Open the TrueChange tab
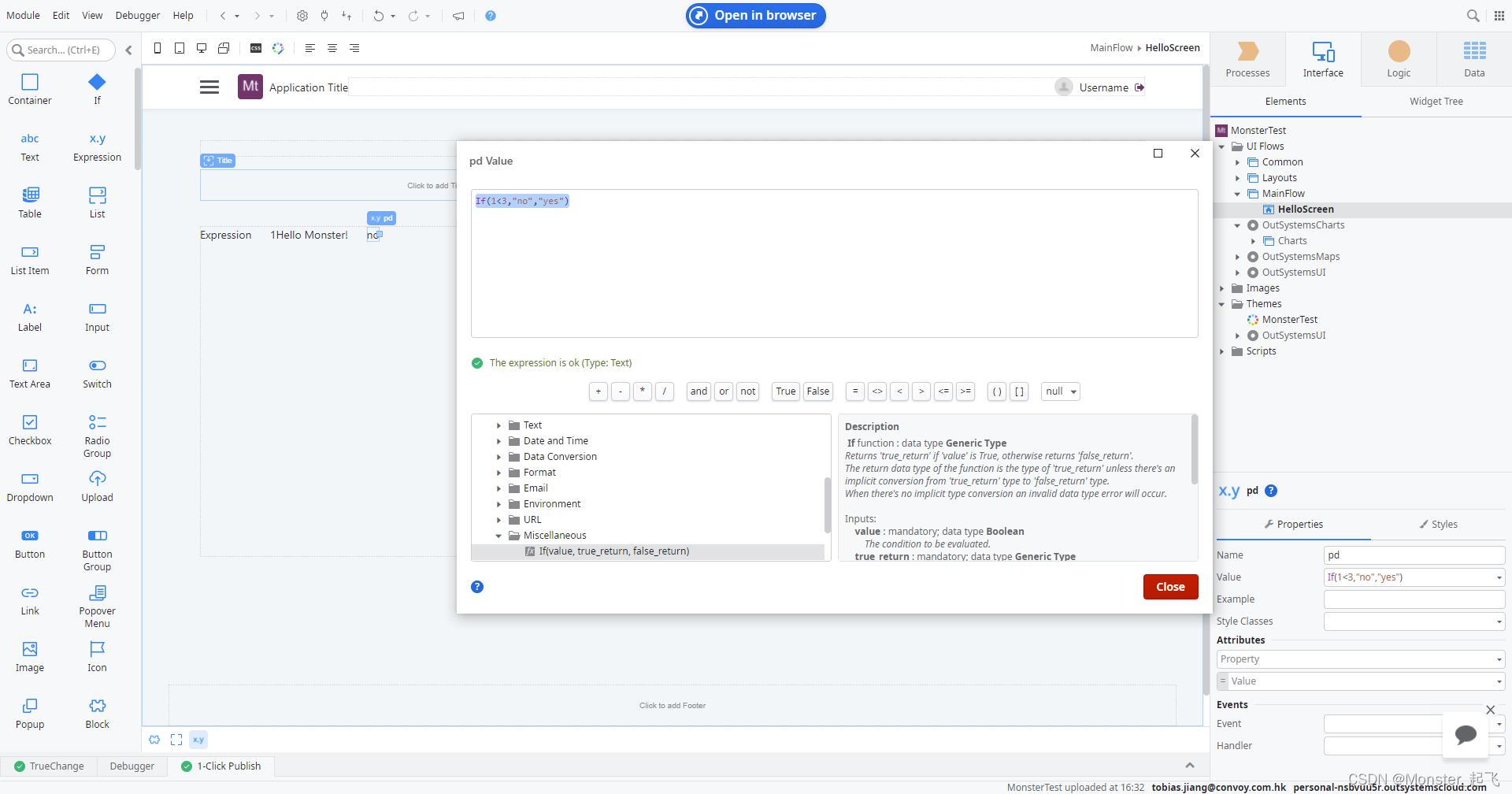 pos(49,766)
